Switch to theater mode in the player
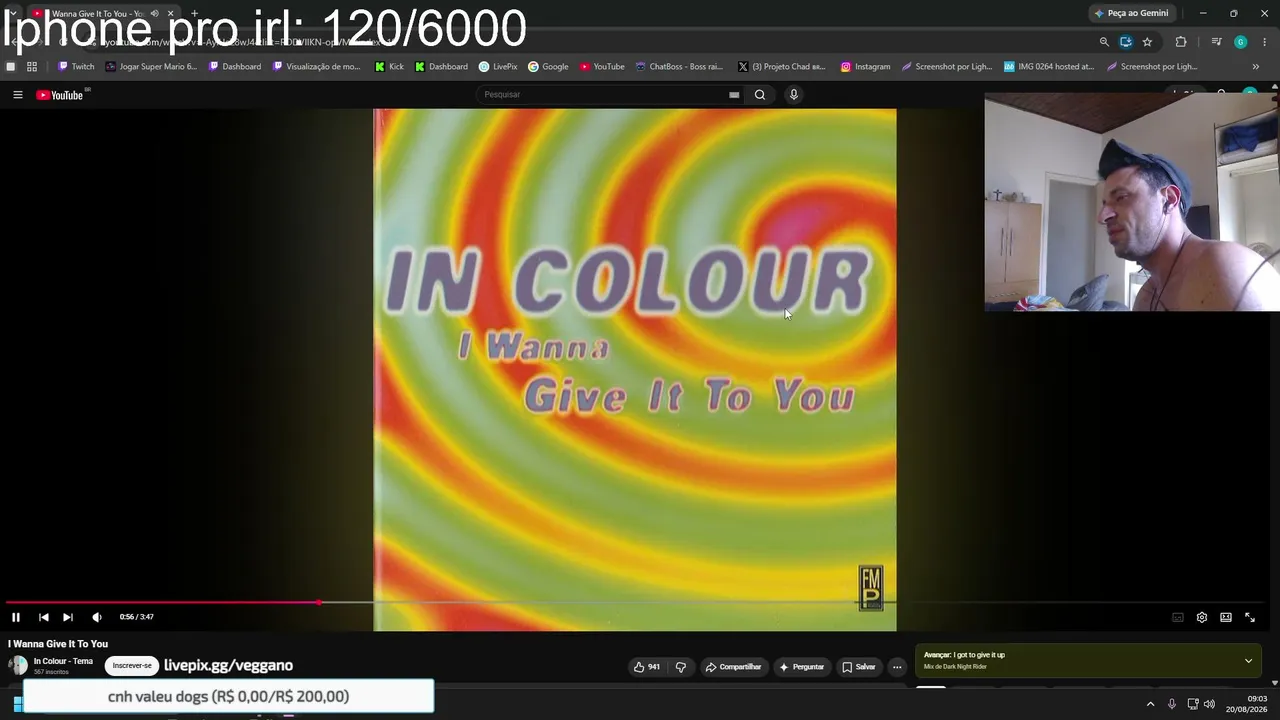This screenshot has height=720, width=1280. 1226,617
